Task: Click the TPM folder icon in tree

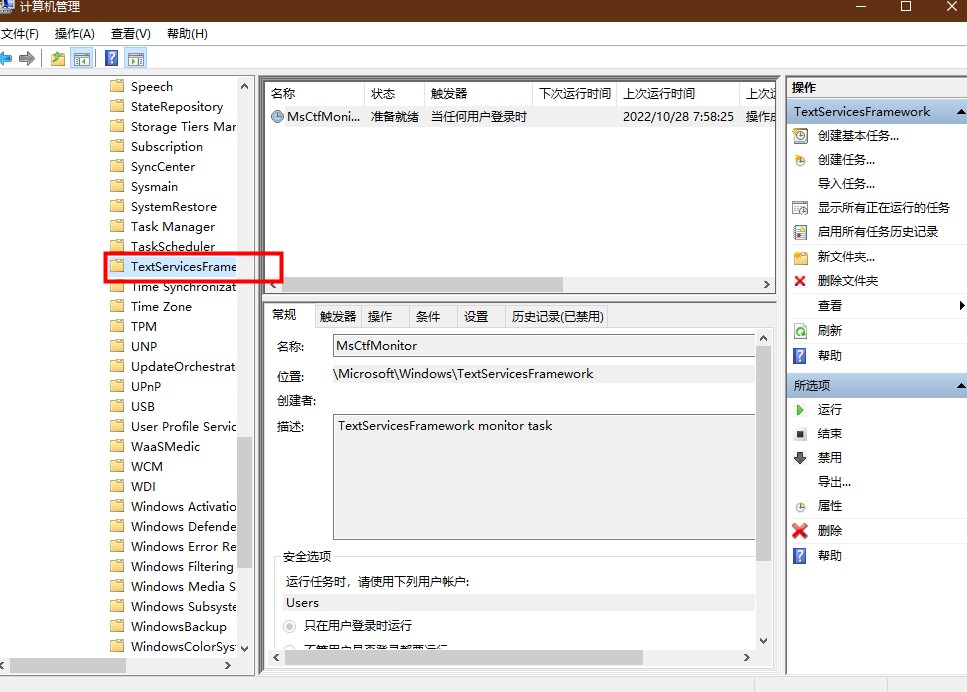Action: click(x=117, y=326)
